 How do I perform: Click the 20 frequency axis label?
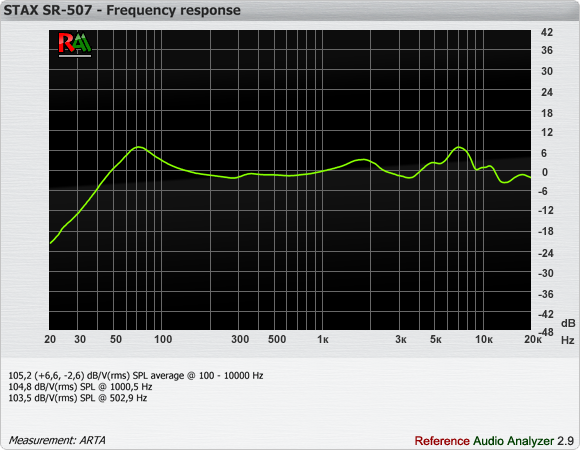[x=50, y=339]
